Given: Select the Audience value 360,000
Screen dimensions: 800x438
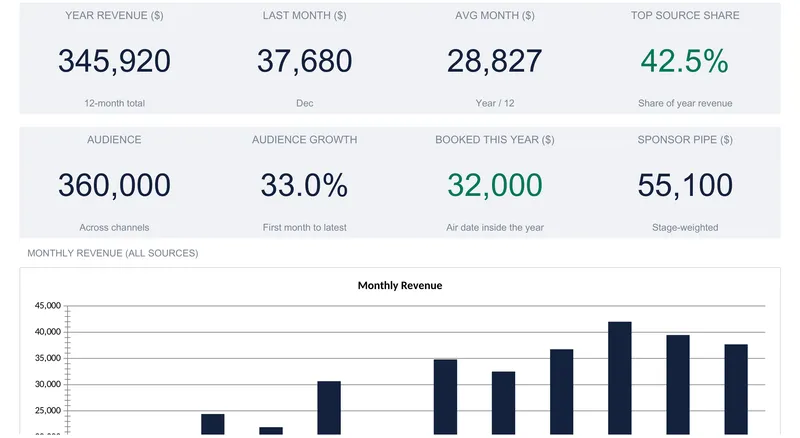Looking at the screenshot, I should 114,185.
